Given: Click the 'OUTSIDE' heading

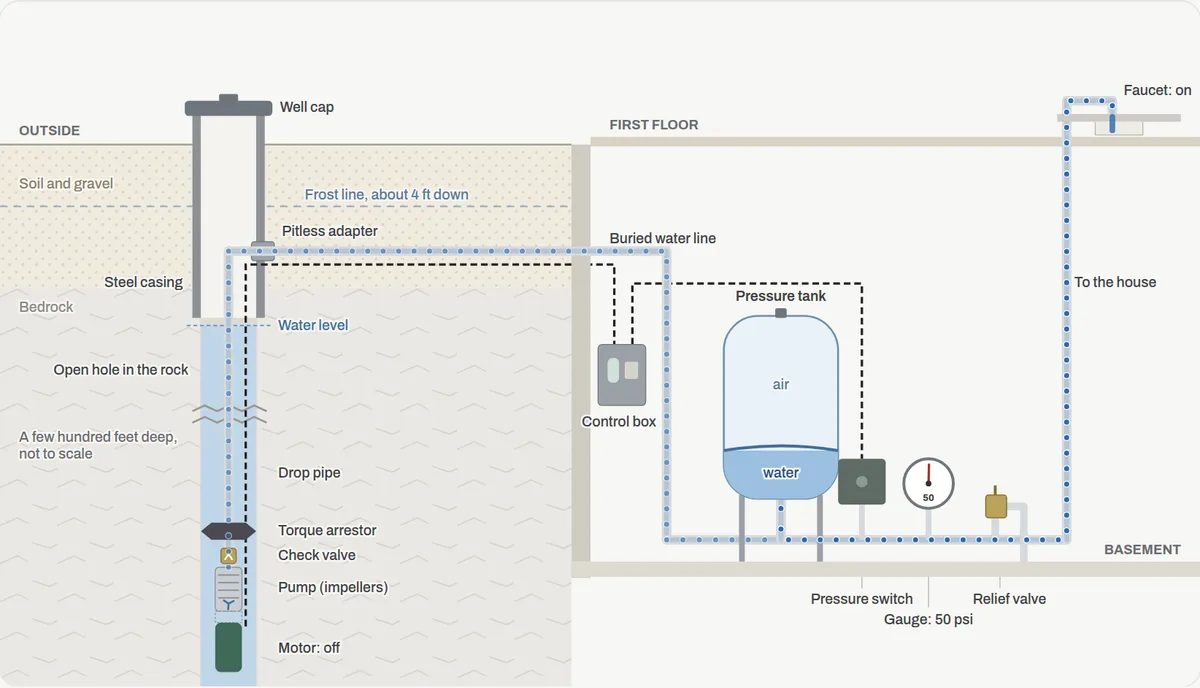Looking at the screenshot, I should pyautogui.click(x=49, y=131).
